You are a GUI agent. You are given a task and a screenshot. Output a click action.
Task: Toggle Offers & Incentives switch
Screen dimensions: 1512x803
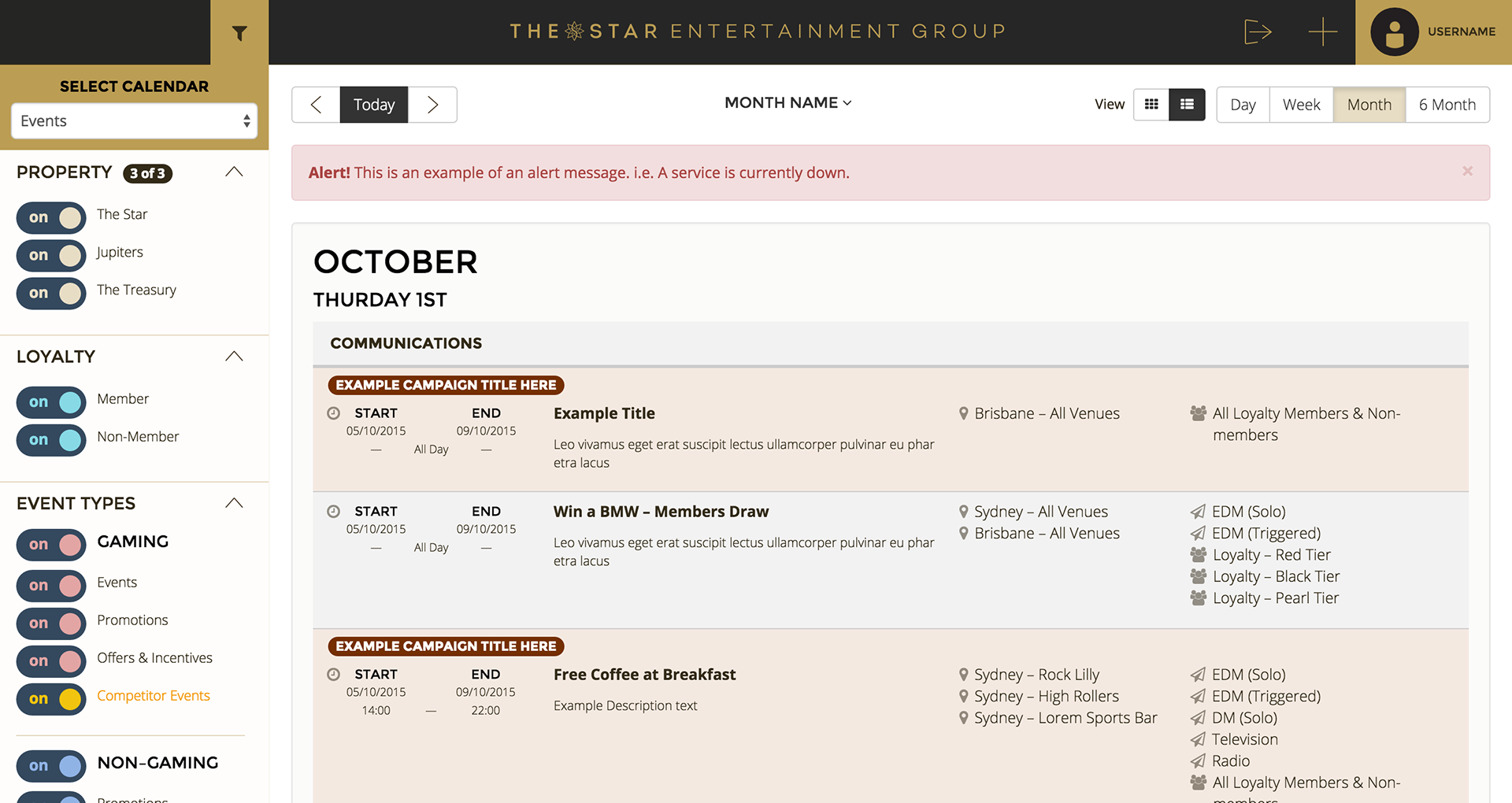point(51,661)
